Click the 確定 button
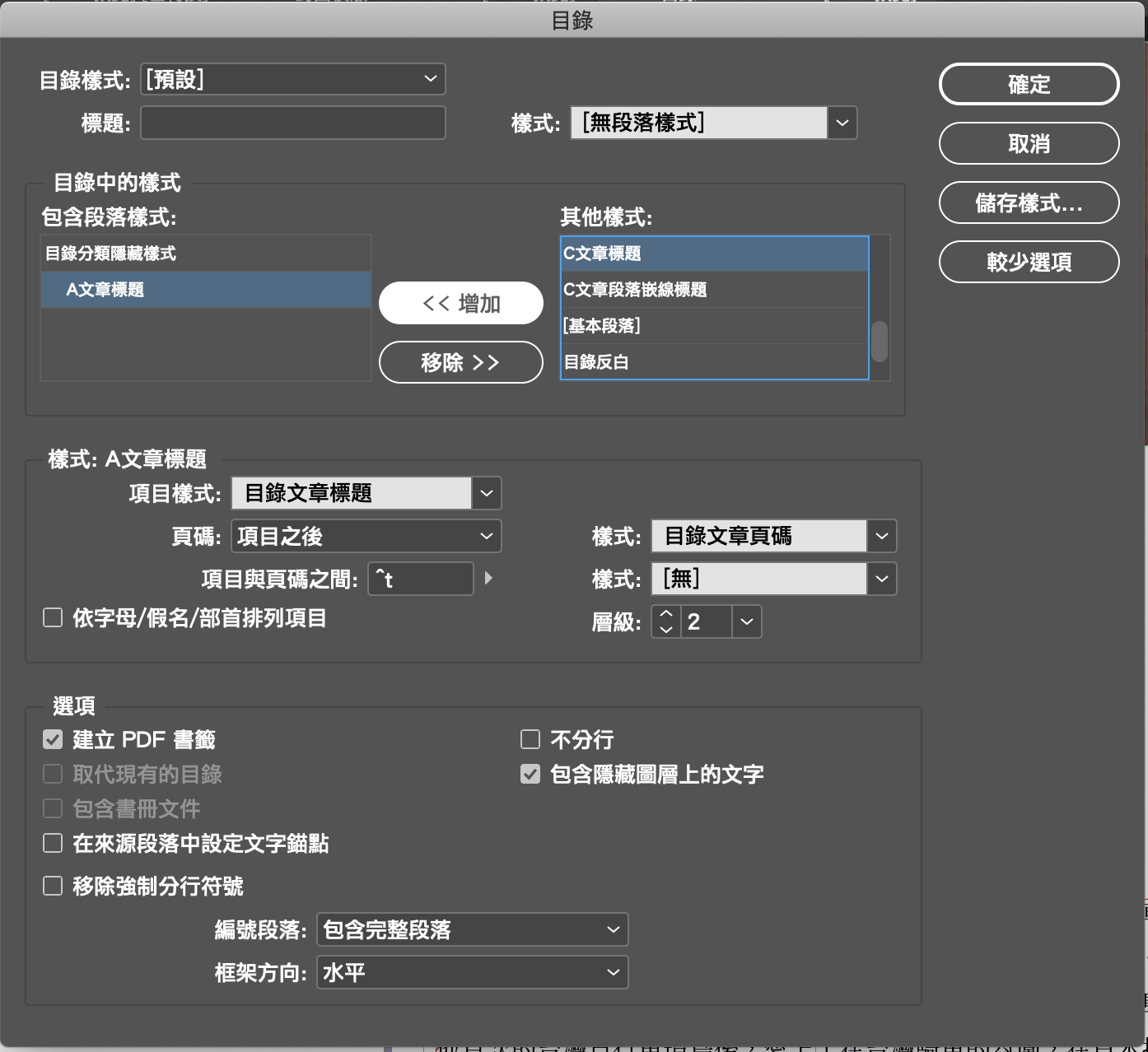Viewport: 1148px width, 1052px height. click(x=1029, y=84)
